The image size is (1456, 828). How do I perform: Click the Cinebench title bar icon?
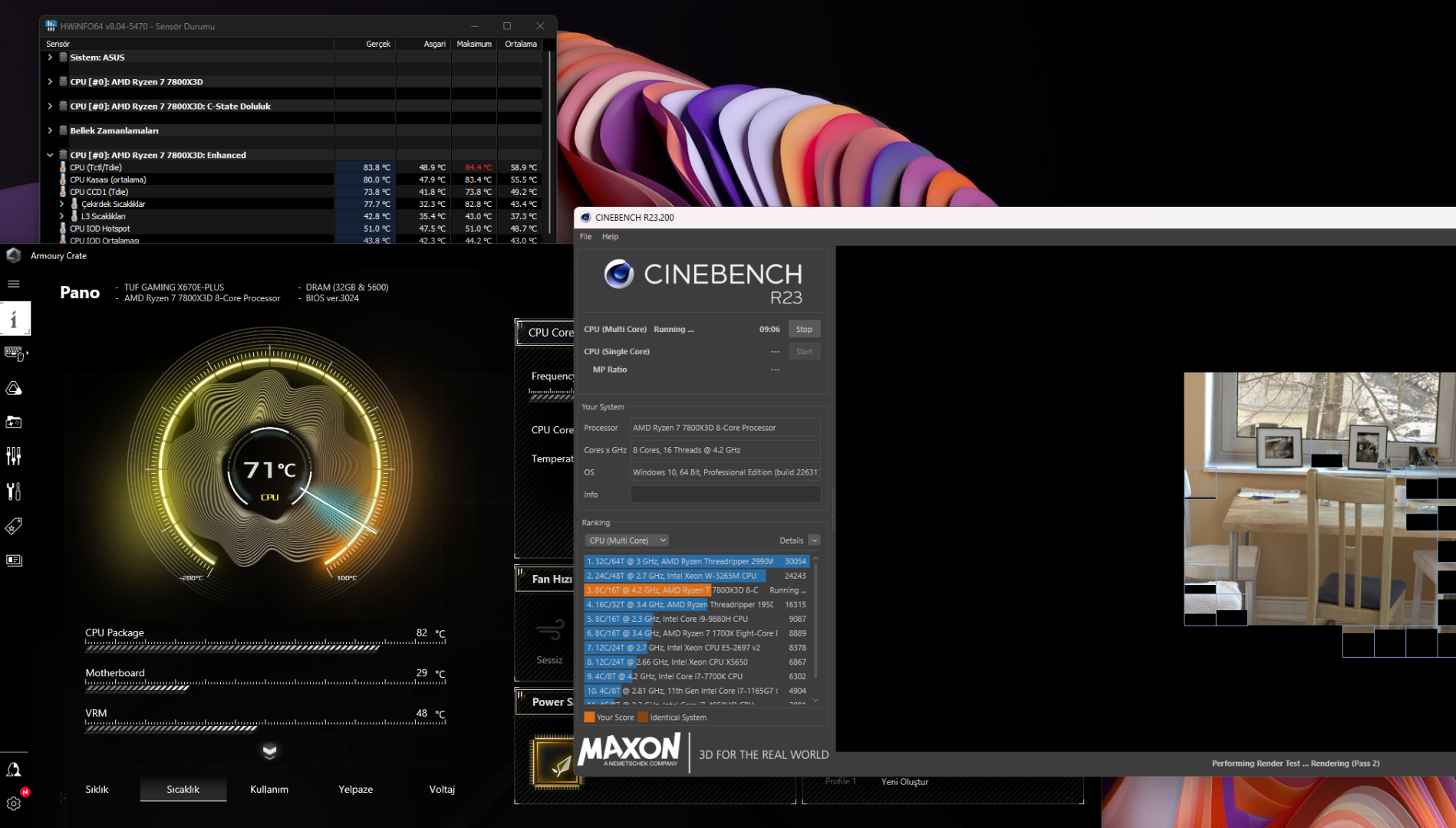coord(585,218)
